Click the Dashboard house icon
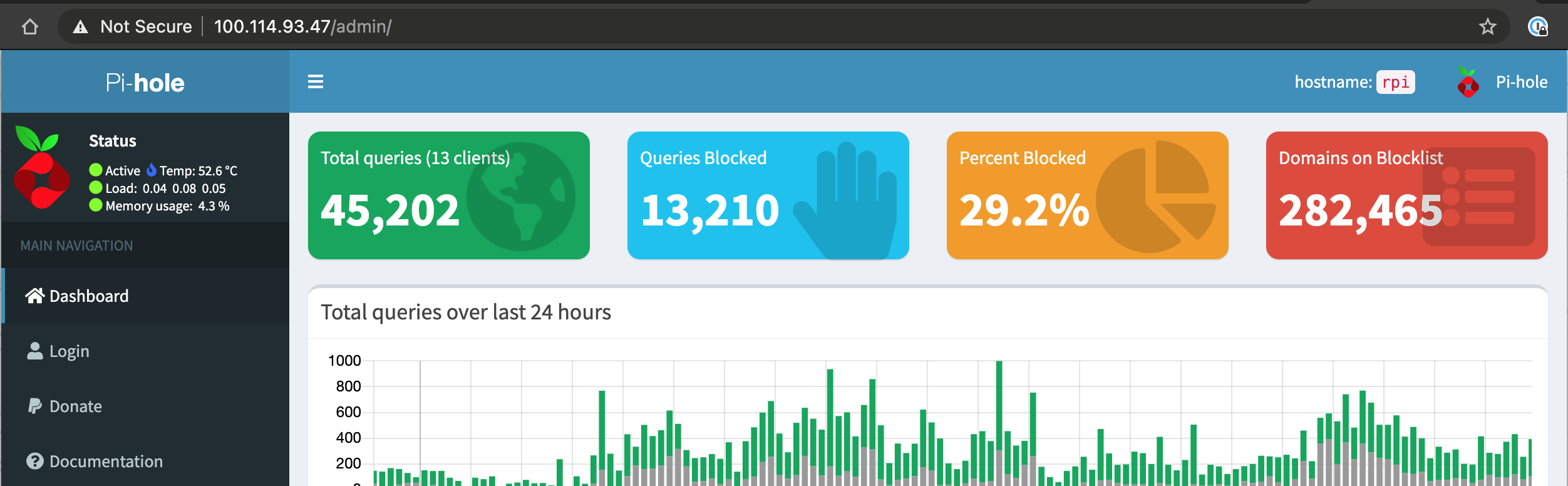Image resolution: width=1568 pixels, height=486 pixels. pyautogui.click(x=35, y=296)
